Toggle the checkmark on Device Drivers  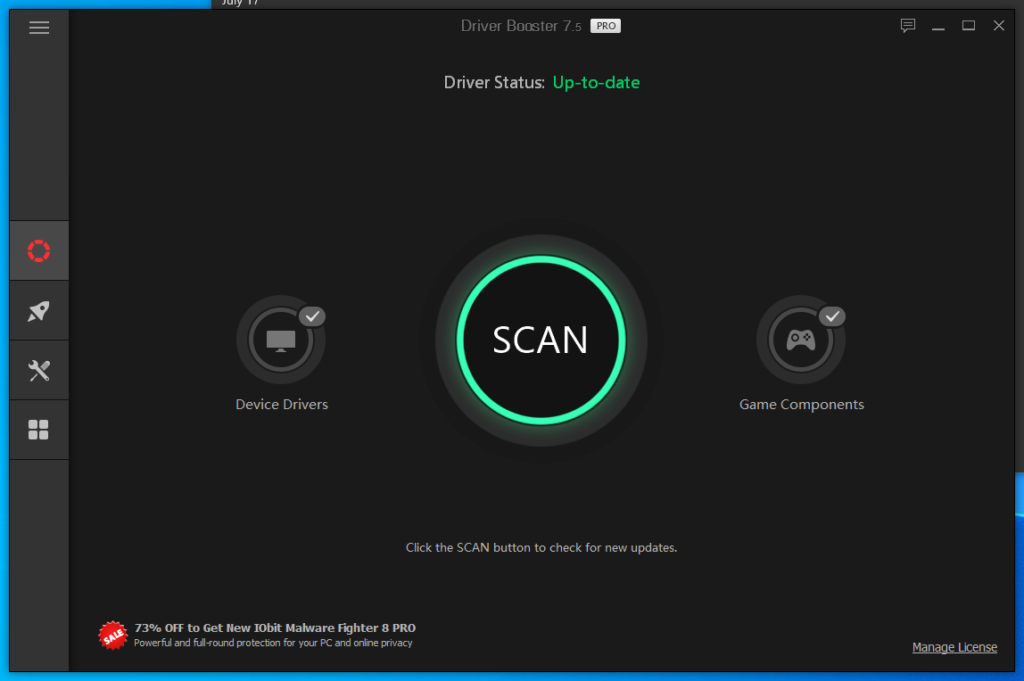312,315
